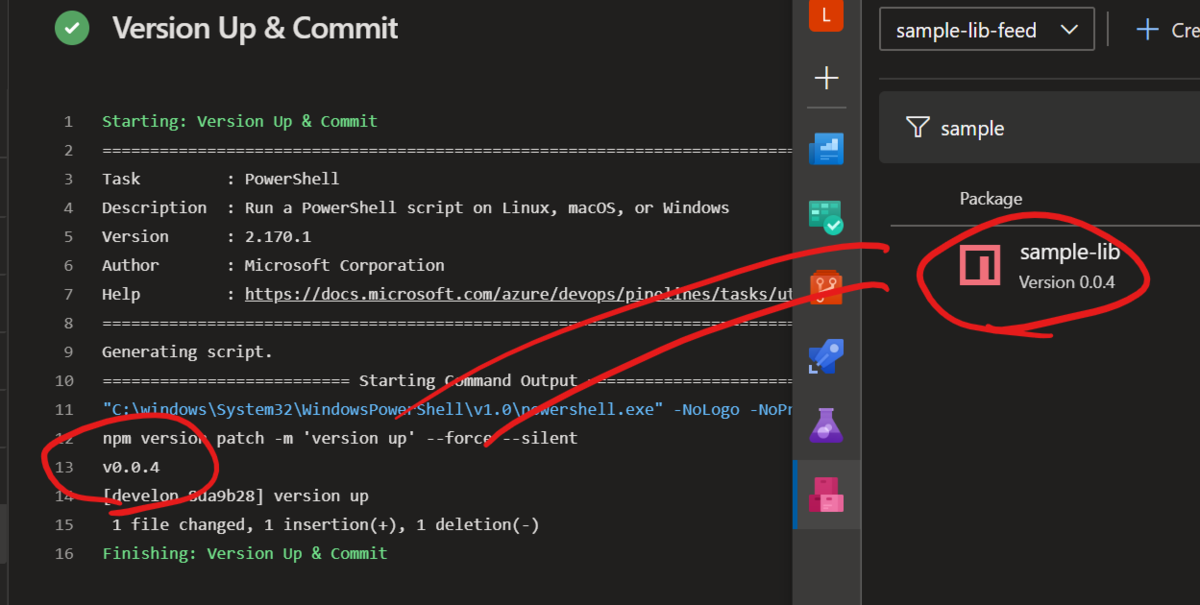Click the filter funnel icon
Image resolution: width=1200 pixels, height=605 pixels.
tap(917, 128)
